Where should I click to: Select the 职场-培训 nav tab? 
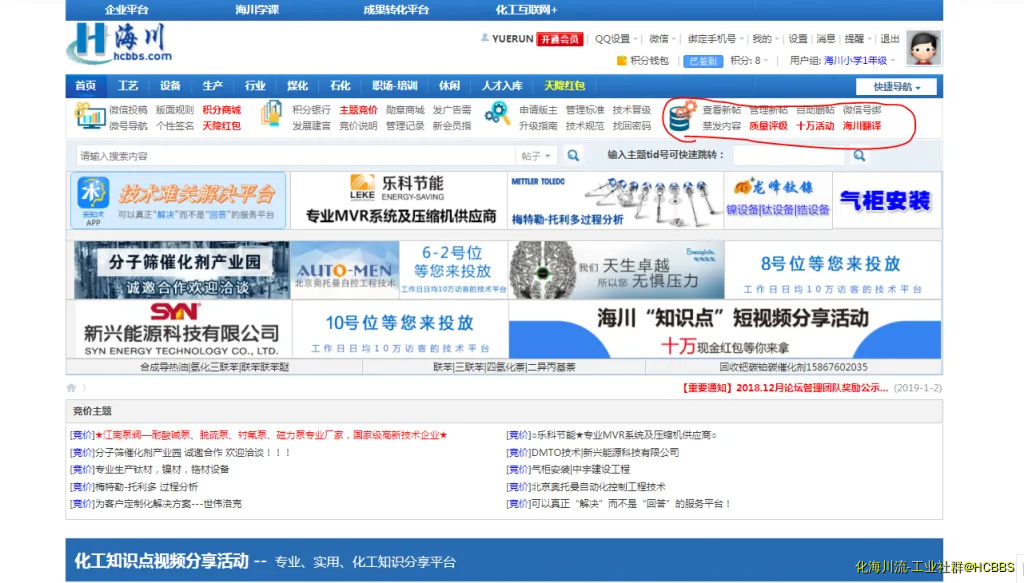click(394, 86)
